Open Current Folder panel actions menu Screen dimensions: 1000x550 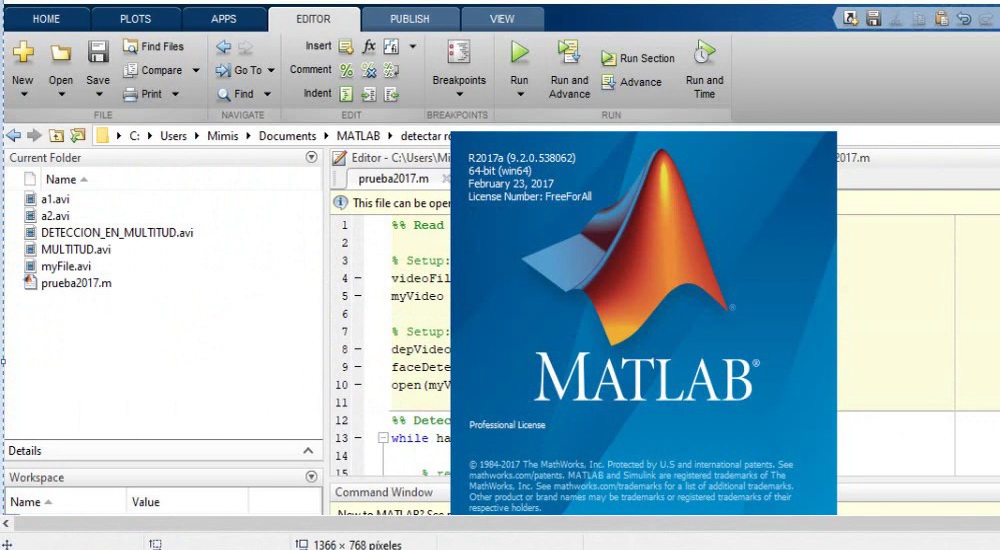(x=311, y=157)
